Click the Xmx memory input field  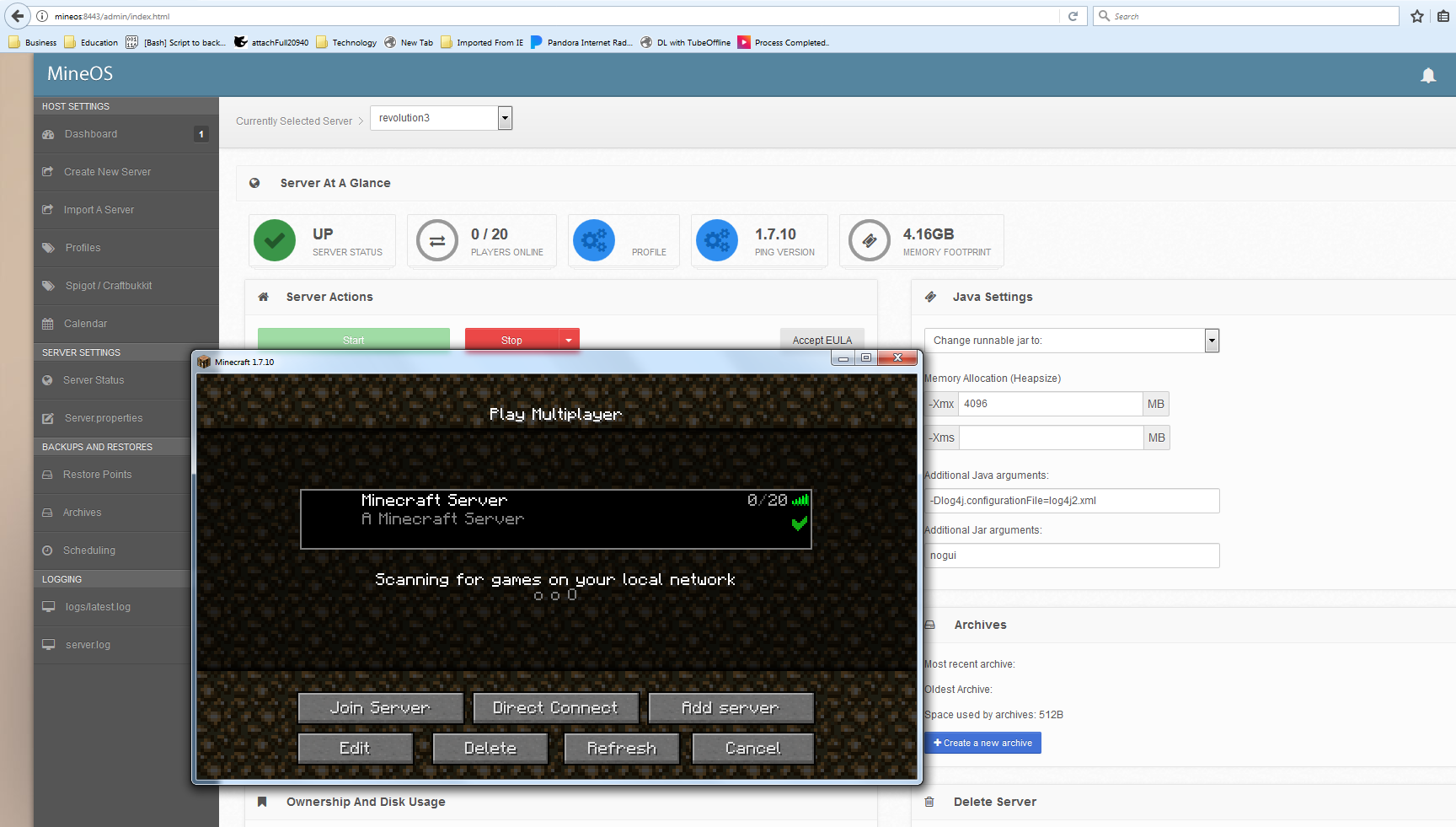click(1050, 404)
